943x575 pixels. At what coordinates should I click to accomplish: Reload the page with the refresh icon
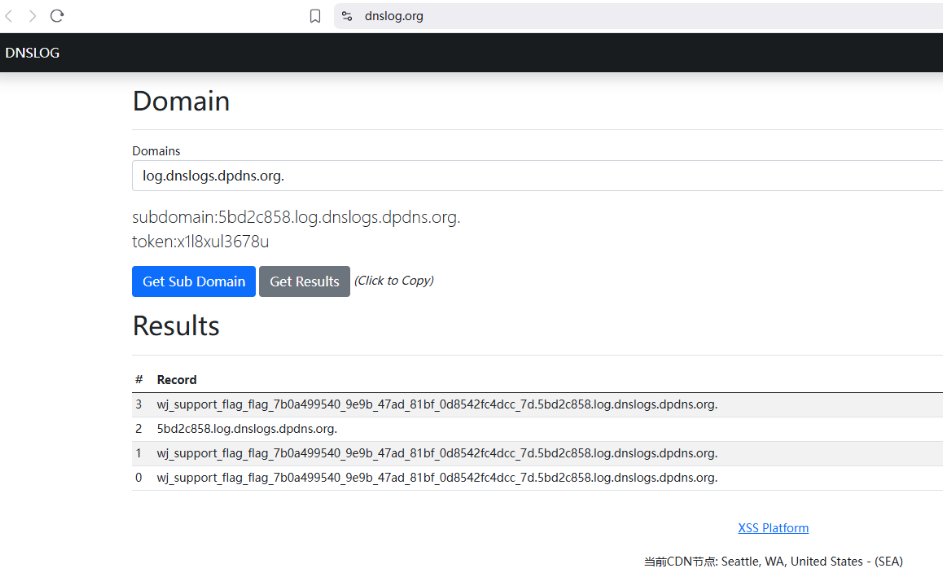[57, 16]
